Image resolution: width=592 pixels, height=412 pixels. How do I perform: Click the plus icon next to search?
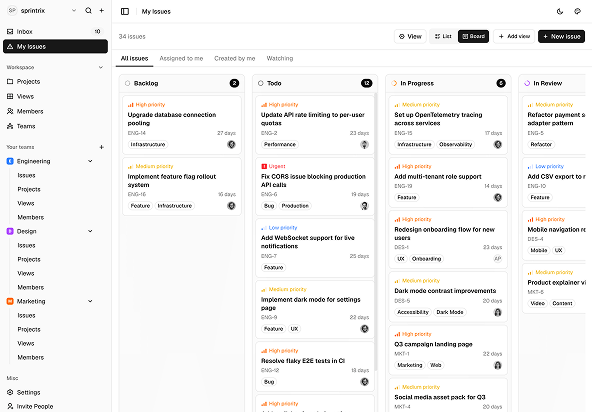(x=102, y=11)
